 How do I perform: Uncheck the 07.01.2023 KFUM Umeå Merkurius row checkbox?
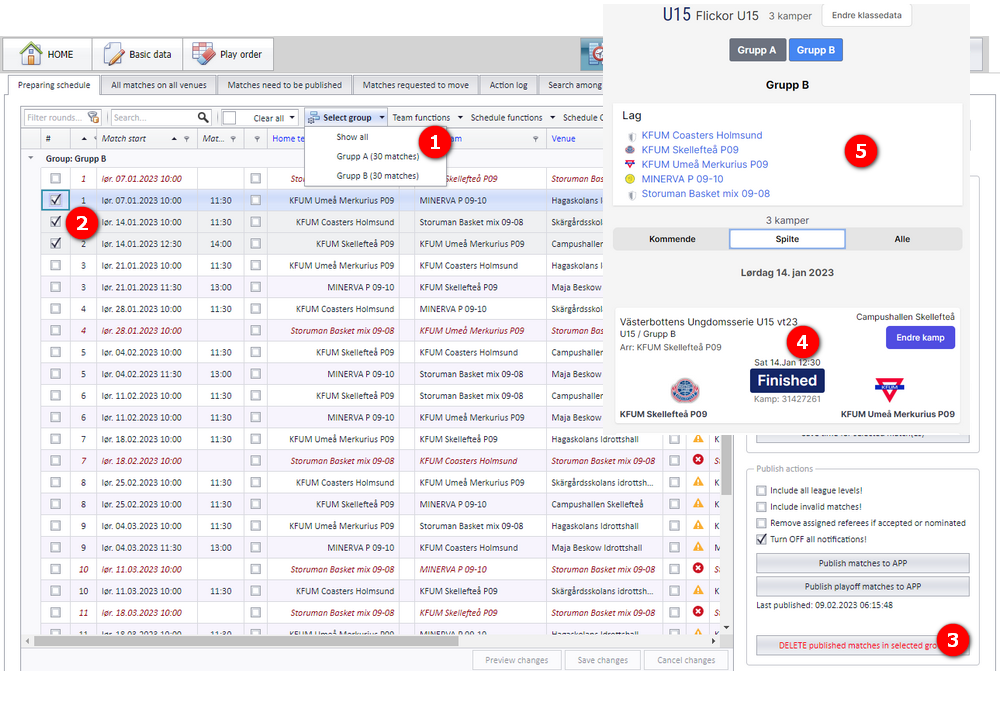(55, 200)
